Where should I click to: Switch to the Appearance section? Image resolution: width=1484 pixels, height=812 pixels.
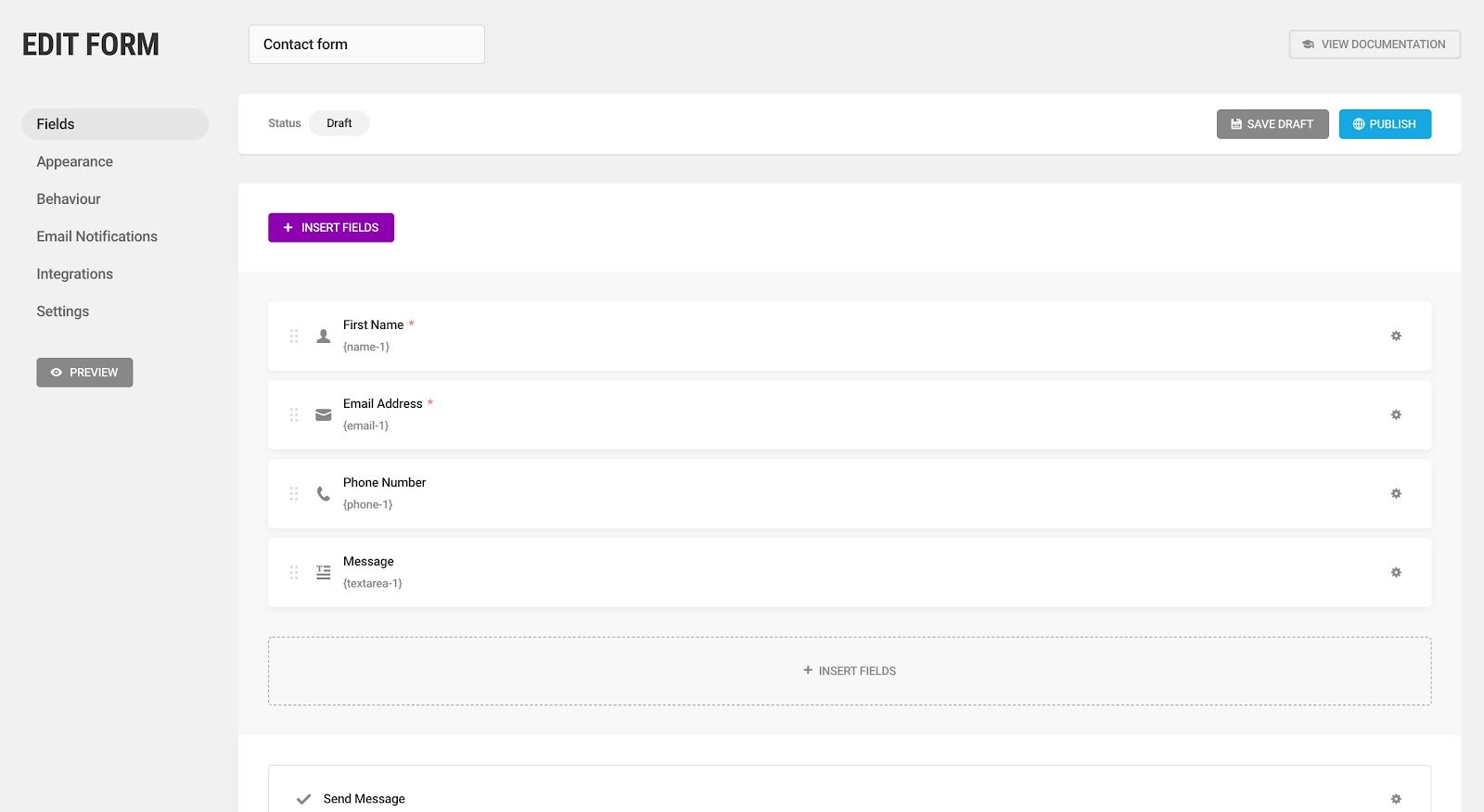[x=74, y=161]
